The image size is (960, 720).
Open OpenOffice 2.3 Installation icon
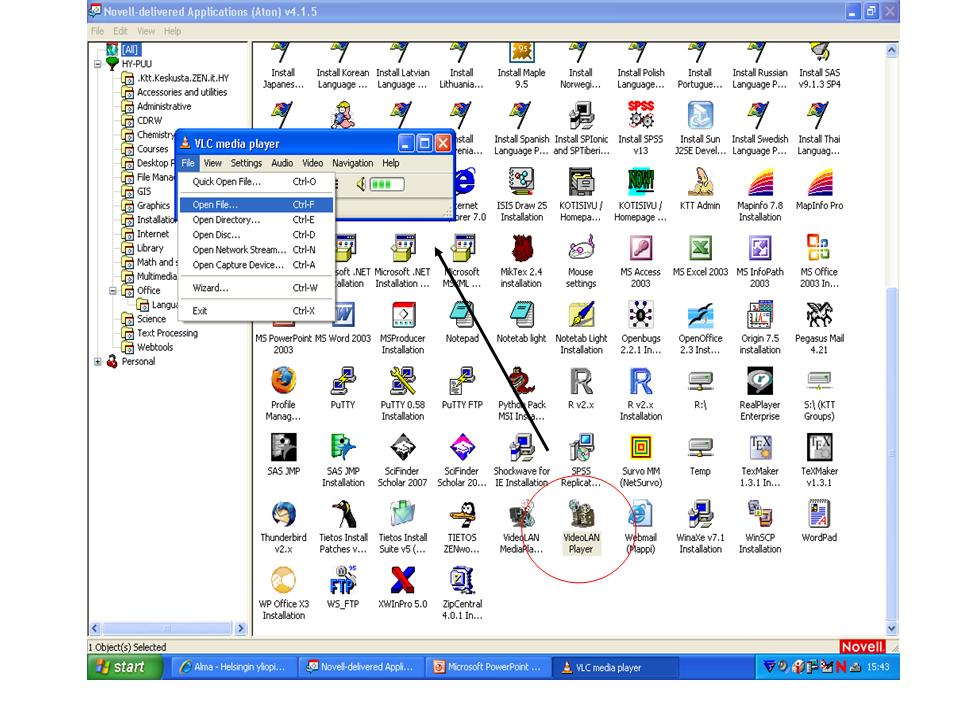click(x=700, y=315)
